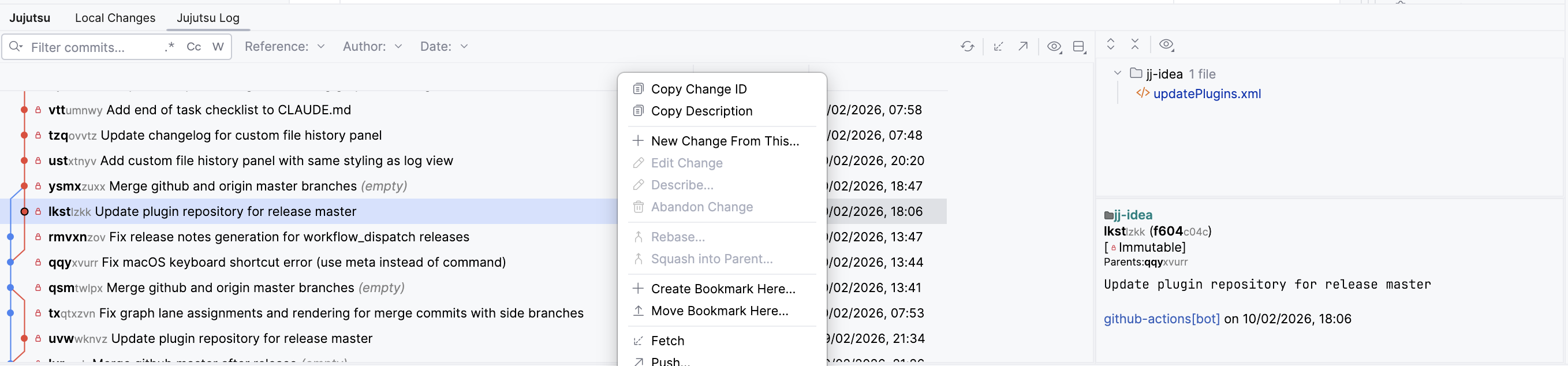Click plus icon beside New Change From This
Viewport: 1568px width, 366px height.
[x=638, y=141]
